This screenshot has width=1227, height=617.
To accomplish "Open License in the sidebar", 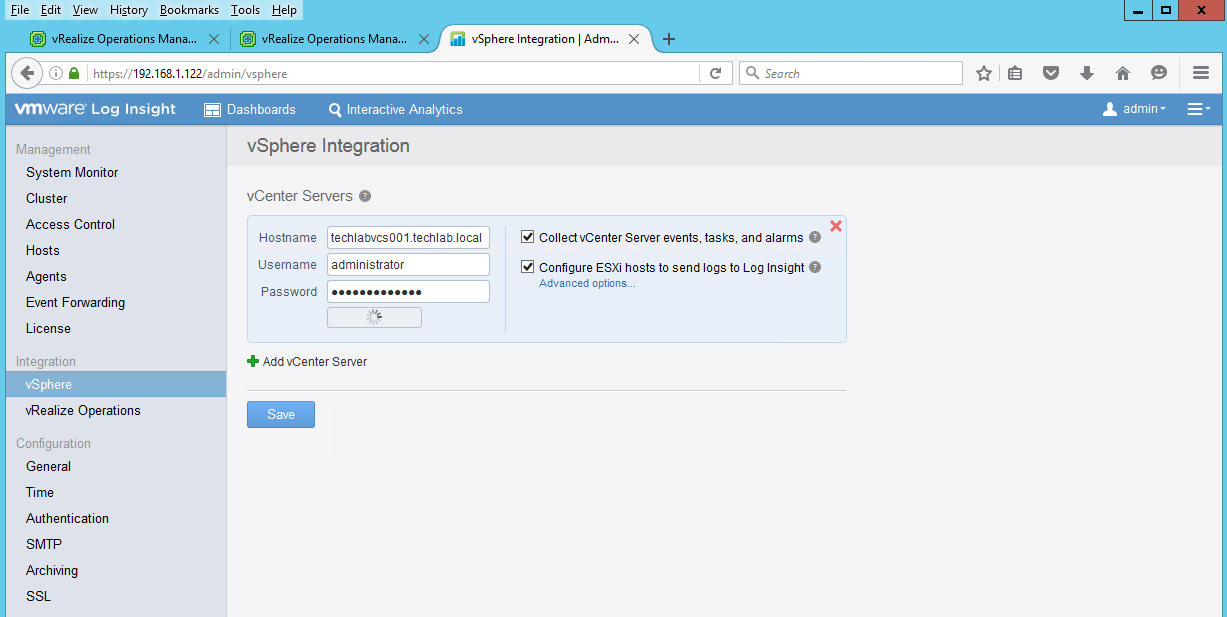I will [x=48, y=328].
